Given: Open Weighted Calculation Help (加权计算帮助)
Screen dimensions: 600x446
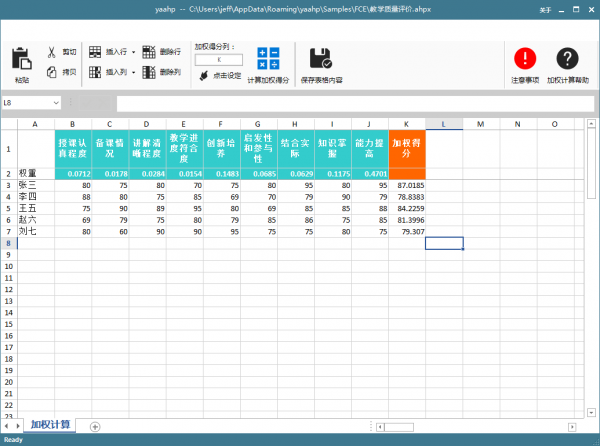Looking at the screenshot, I should point(567,58).
